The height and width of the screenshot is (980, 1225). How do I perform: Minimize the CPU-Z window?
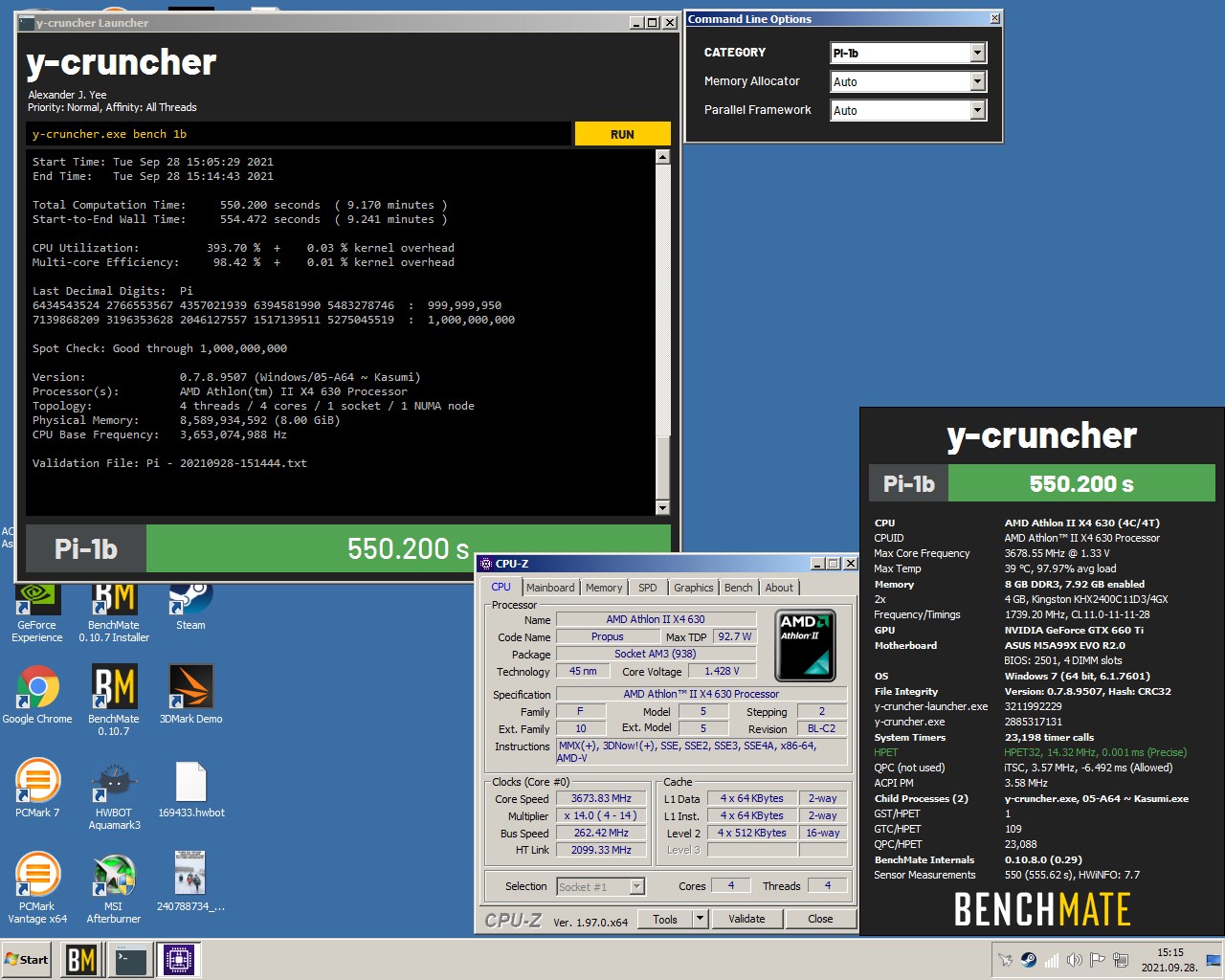click(x=817, y=564)
